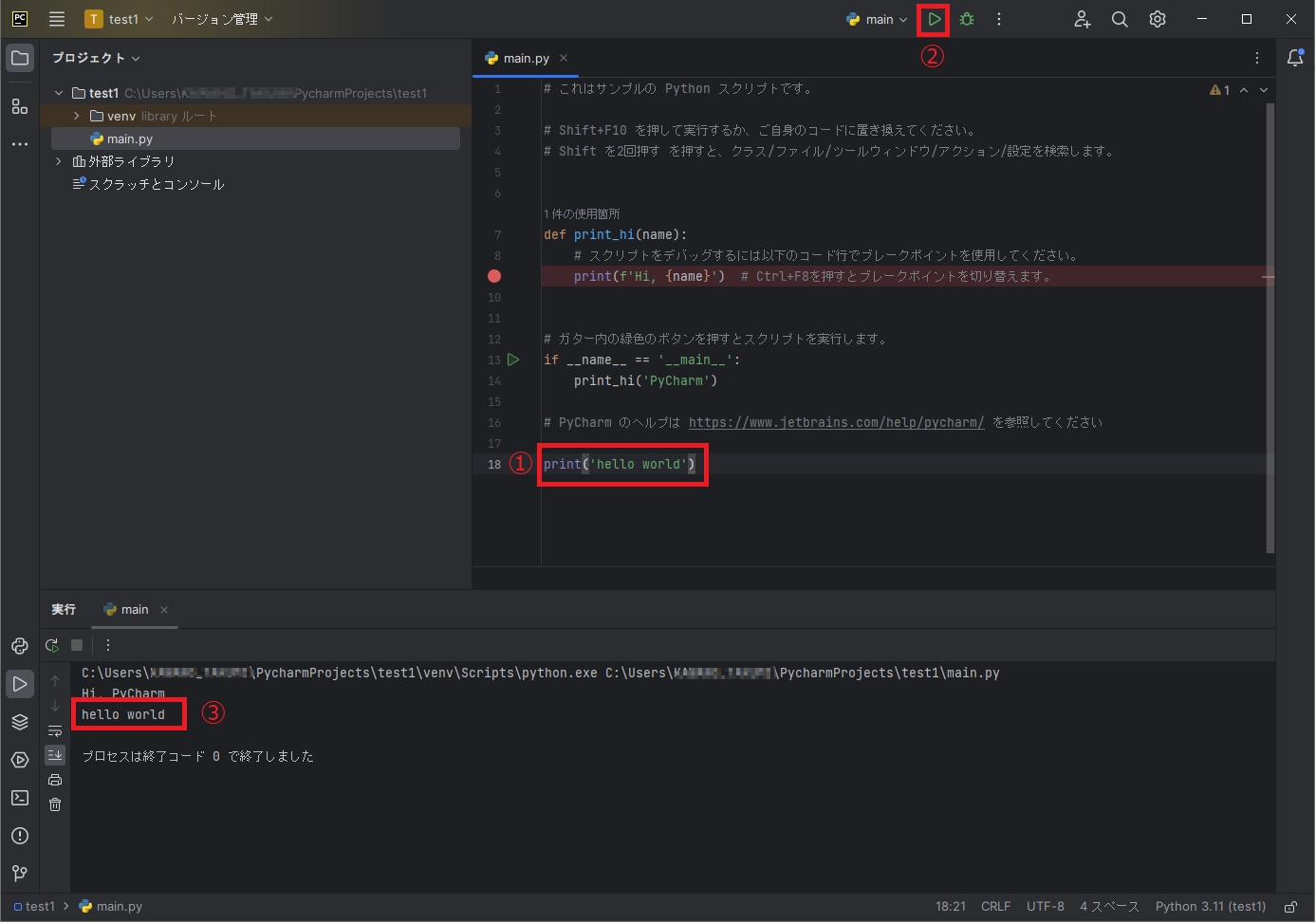
Task: Open the Git version control tool window
Action: 20,874
